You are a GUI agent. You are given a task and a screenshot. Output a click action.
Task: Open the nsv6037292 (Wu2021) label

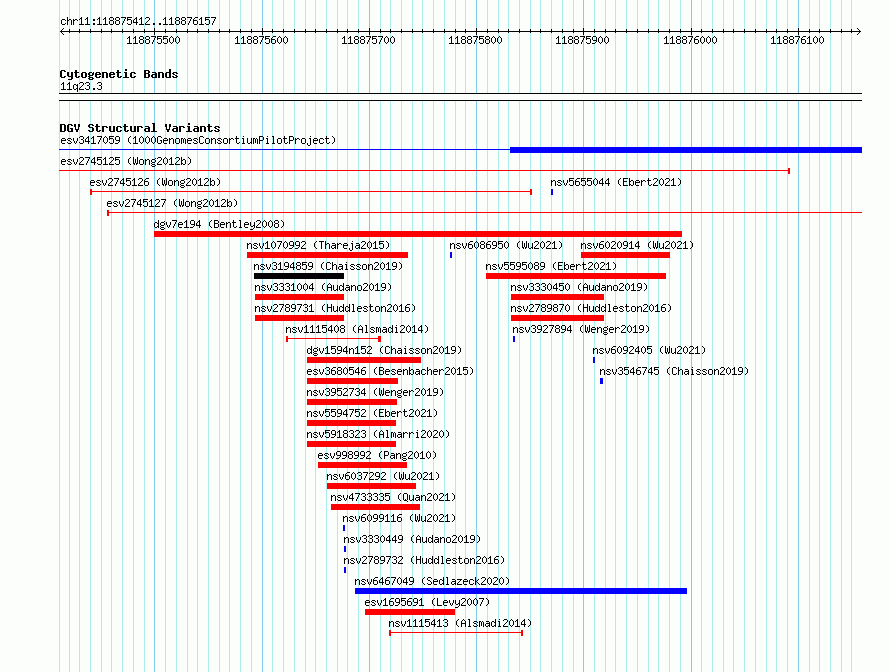[383, 476]
